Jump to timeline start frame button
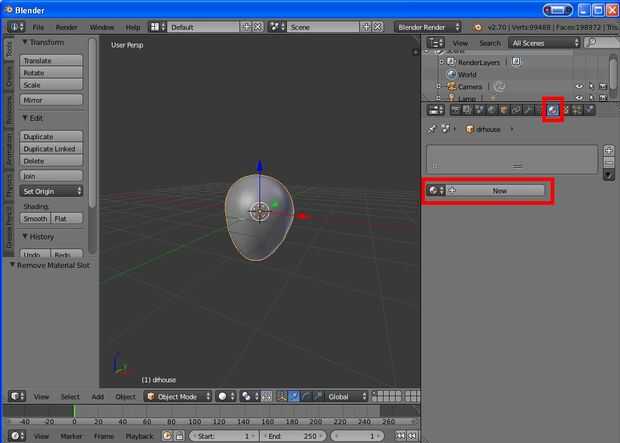Viewport: 620px width, 443px height. (400, 436)
